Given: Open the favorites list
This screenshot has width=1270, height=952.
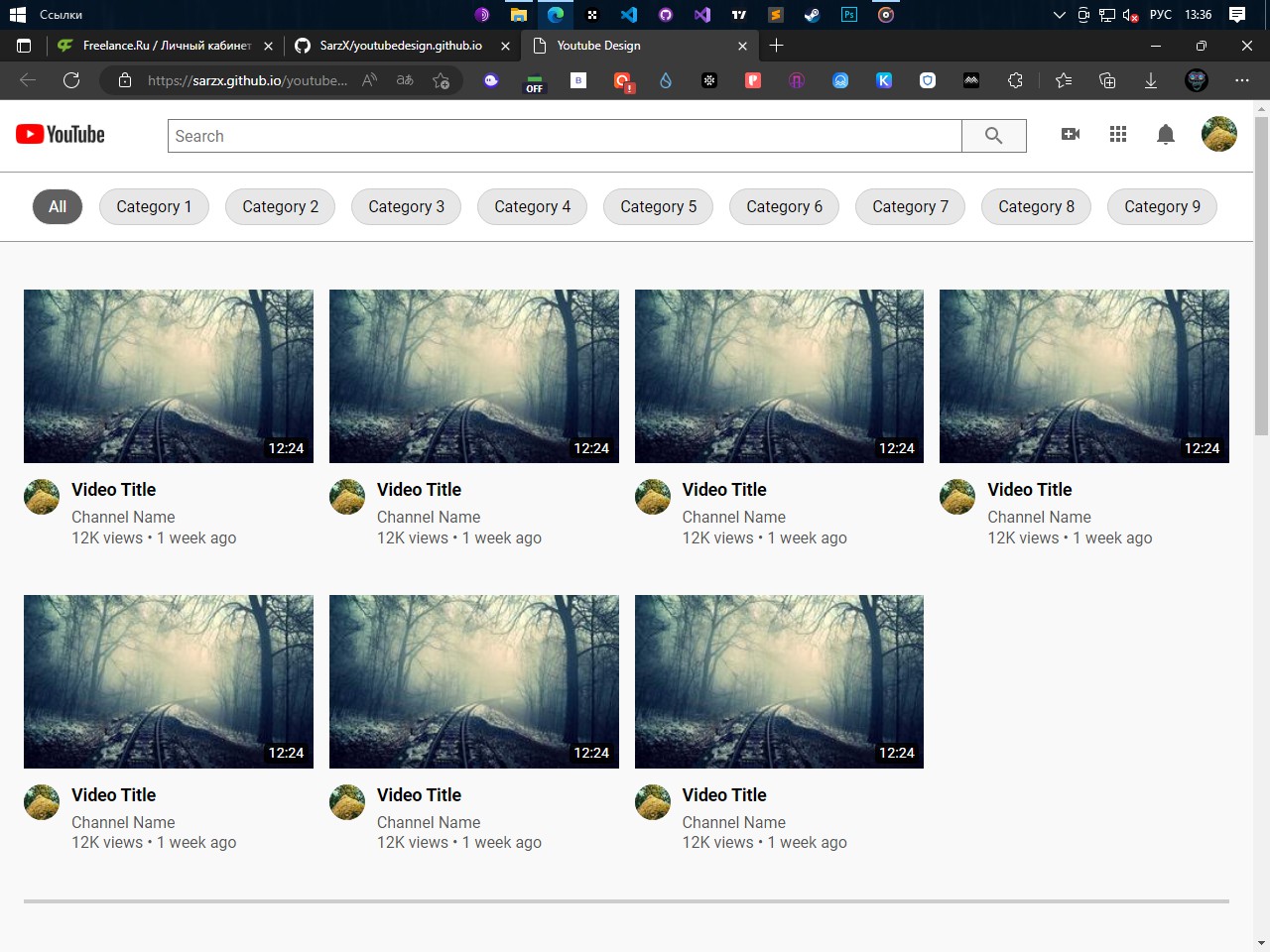Looking at the screenshot, I should [1064, 80].
